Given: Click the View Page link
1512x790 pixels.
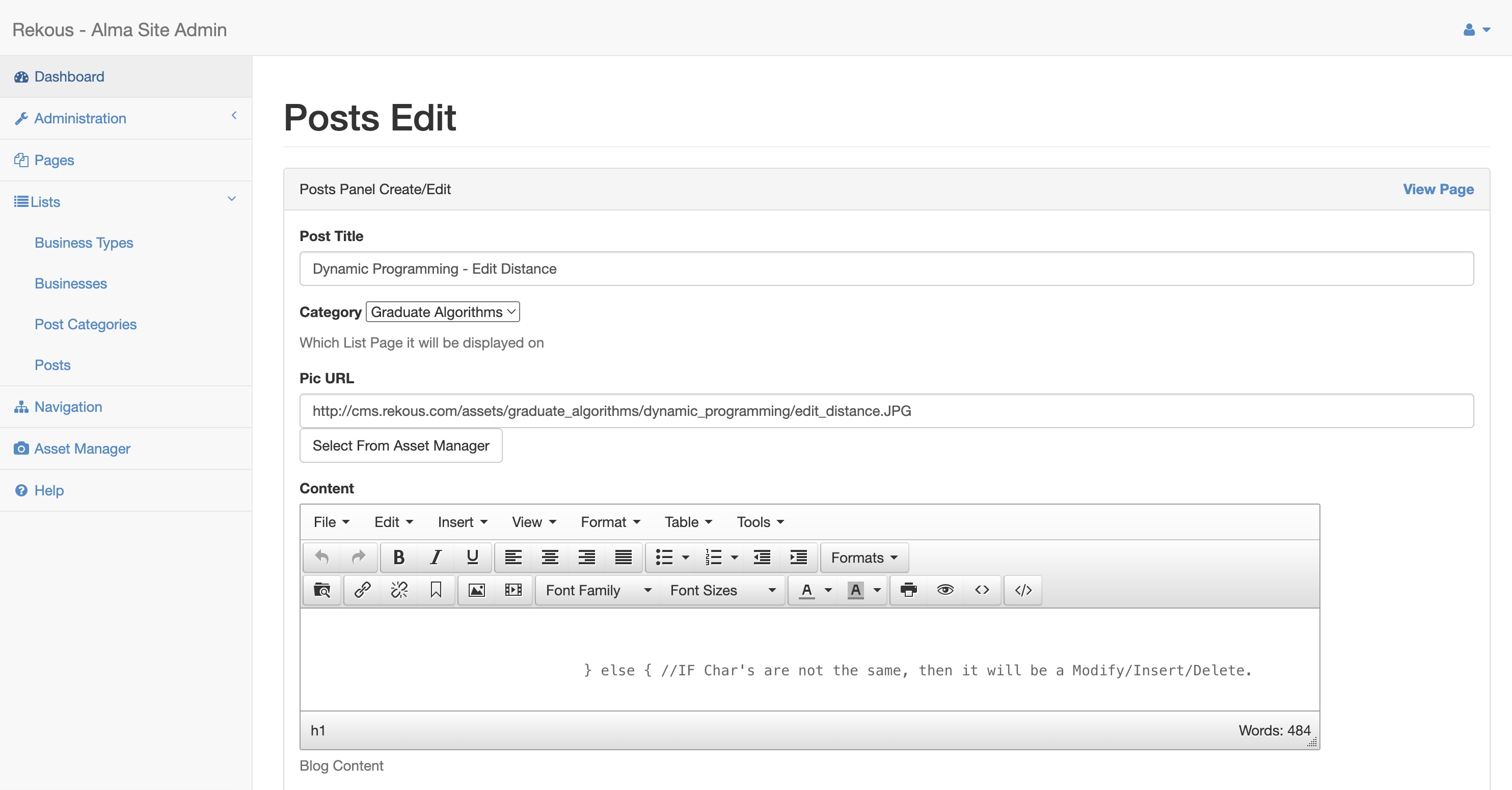Looking at the screenshot, I should [x=1438, y=189].
